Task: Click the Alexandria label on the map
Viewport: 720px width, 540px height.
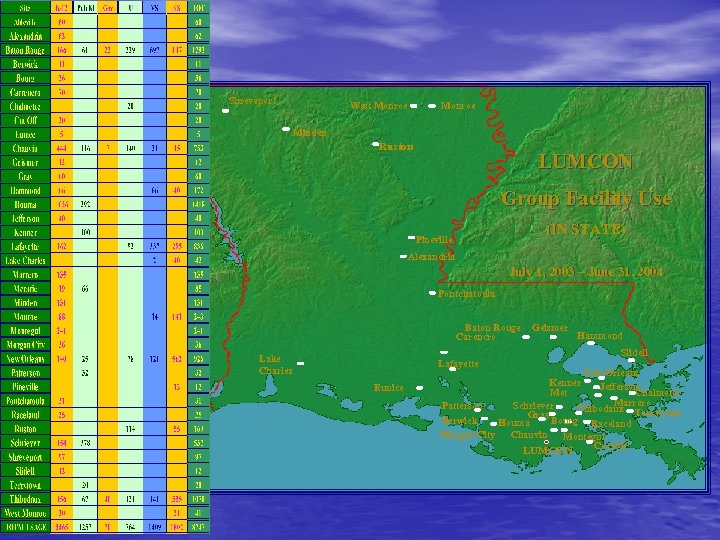Action: pos(431,257)
